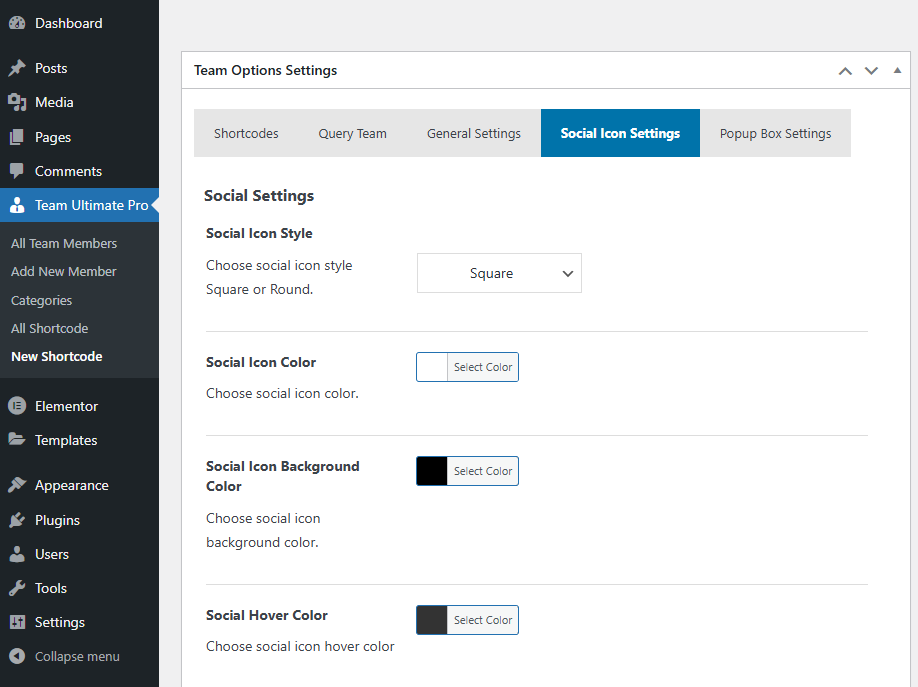Switch to the Shortcodes tab
This screenshot has height=687, width=918.
click(x=246, y=133)
